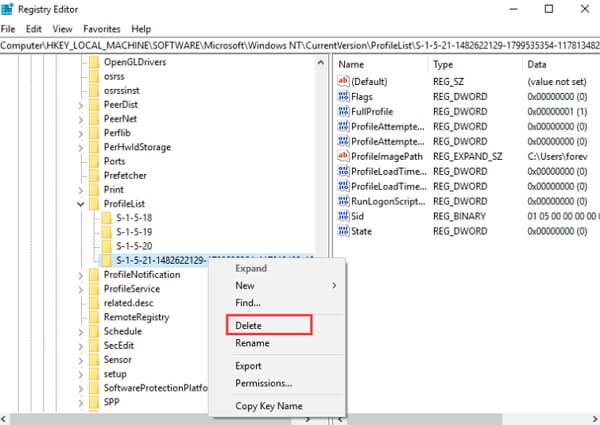Click the DWORD icon beside Flags value

click(x=343, y=97)
